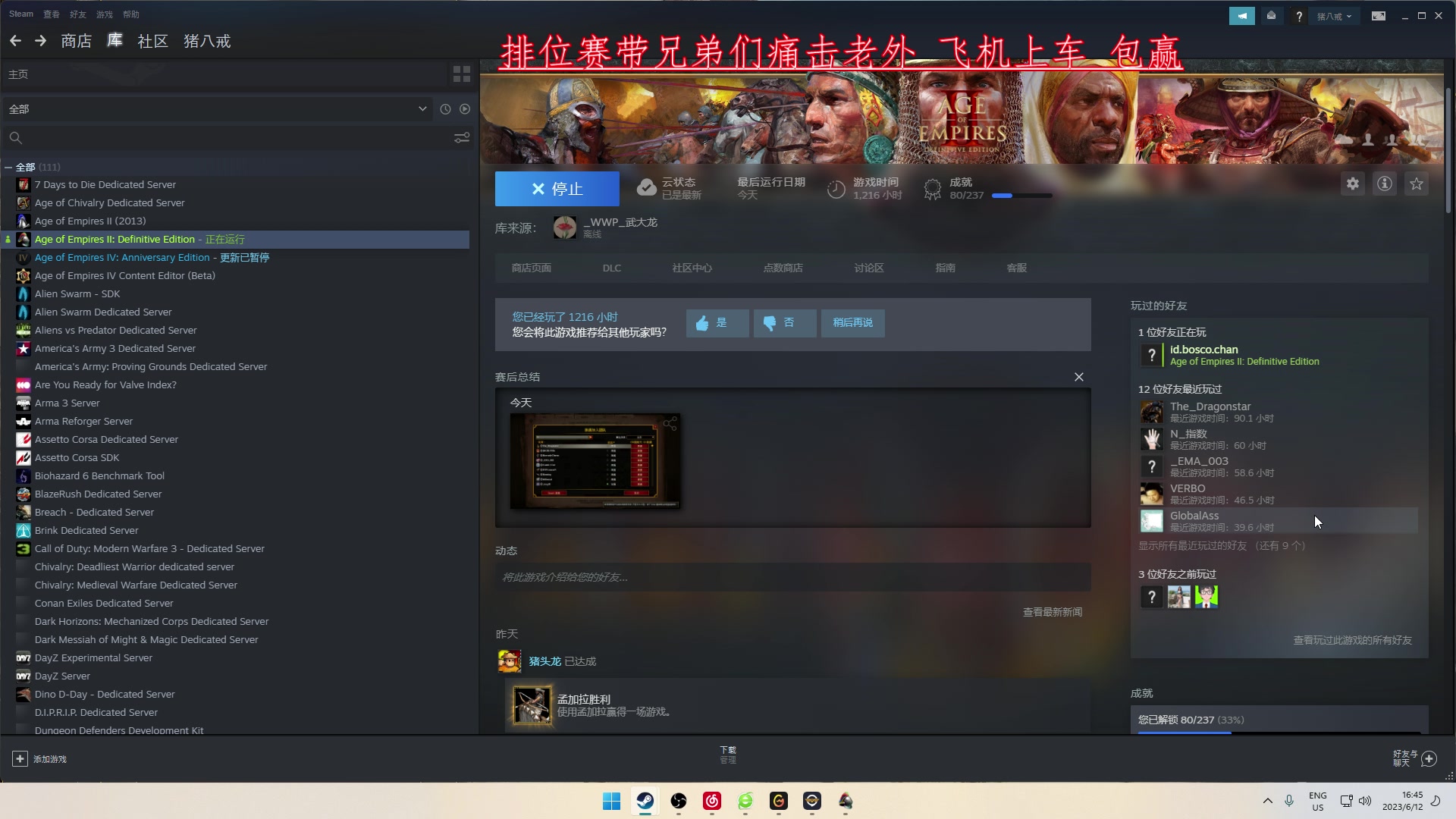This screenshot has height=819, width=1456.
Task: Open the Store page tab (商店页面)
Action: 531,268
